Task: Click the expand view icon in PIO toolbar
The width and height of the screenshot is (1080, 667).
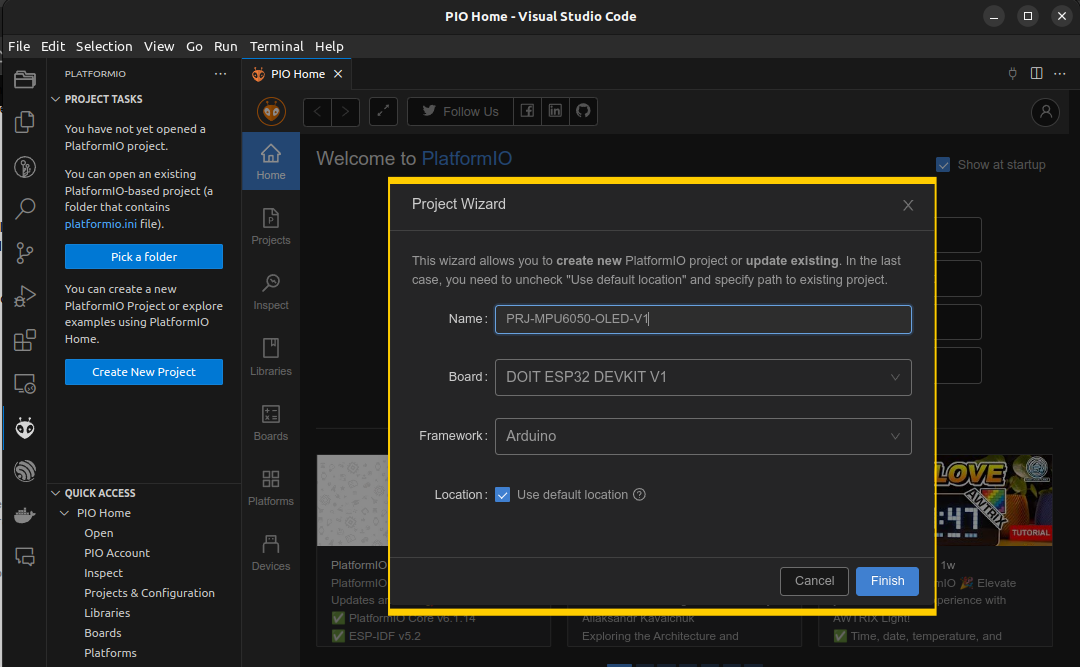Action: [x=384, y=112]
